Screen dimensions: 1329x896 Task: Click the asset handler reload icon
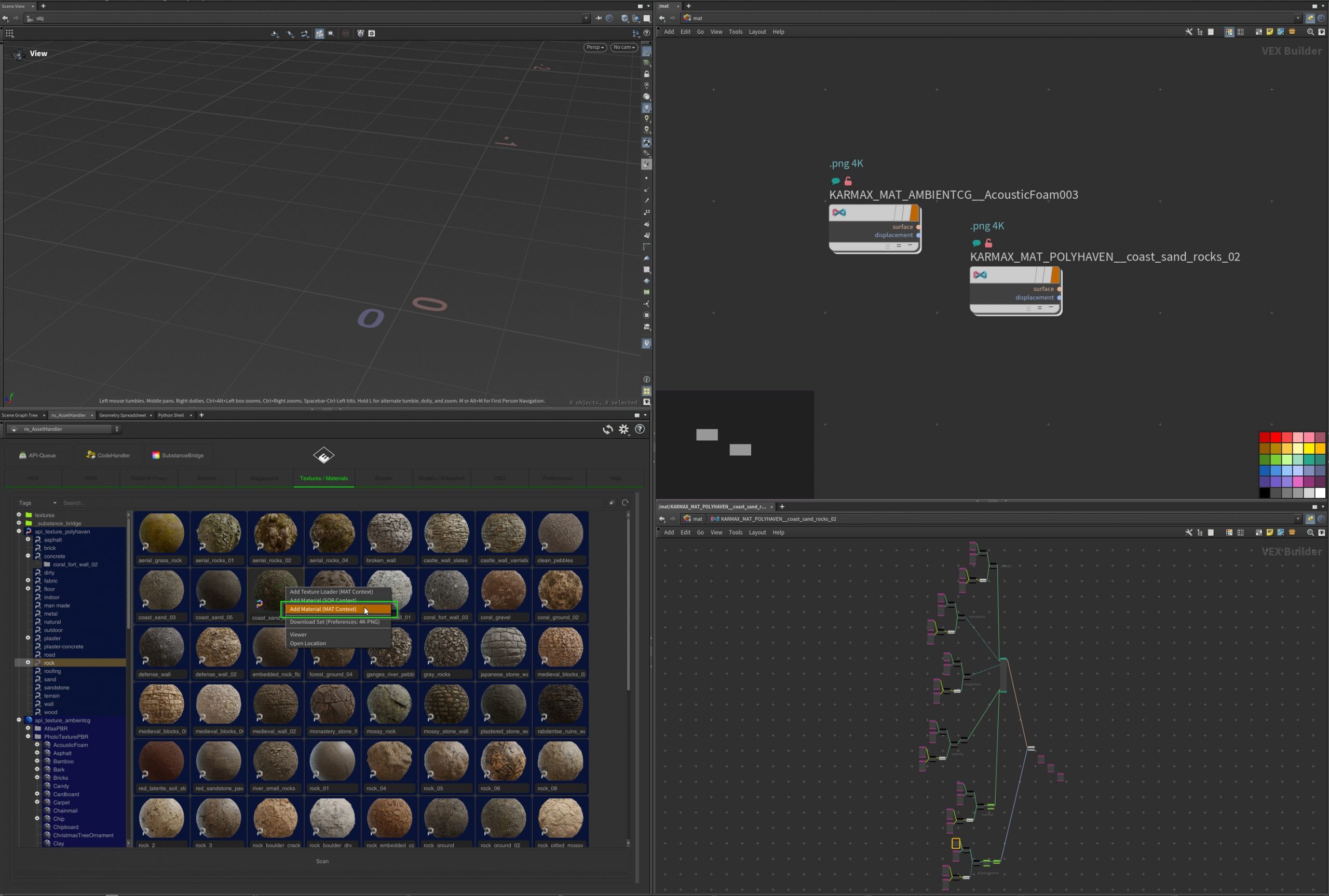(607, 430)
